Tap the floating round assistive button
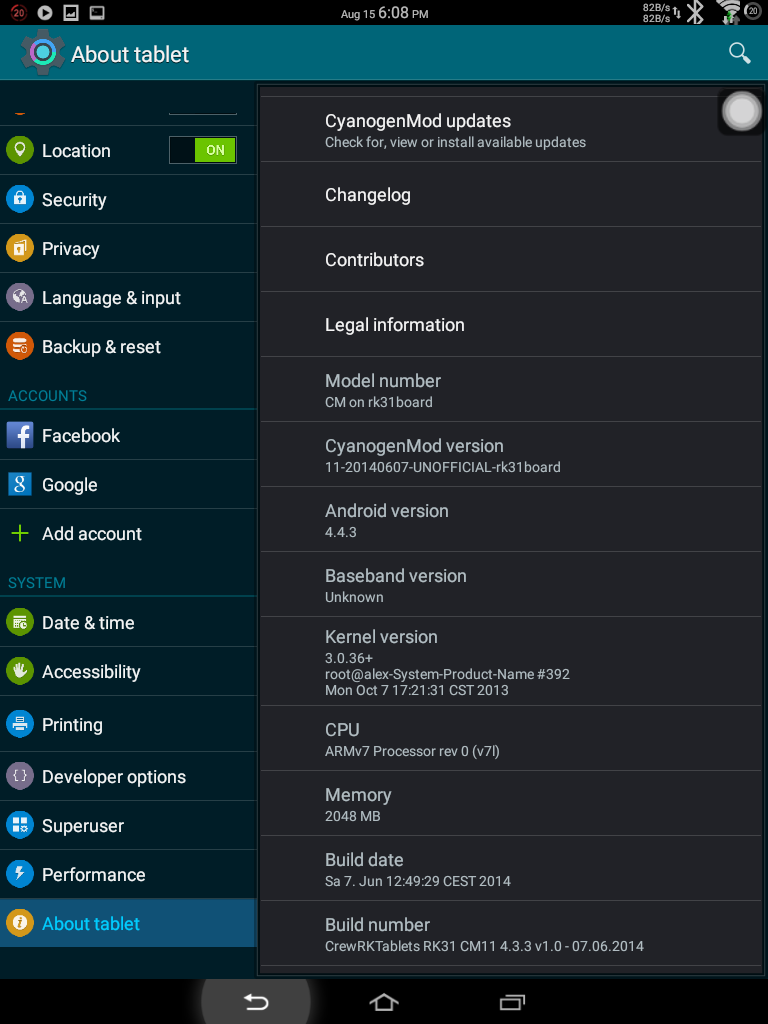This screenshot has width=768, height=1024. point(742,112)
